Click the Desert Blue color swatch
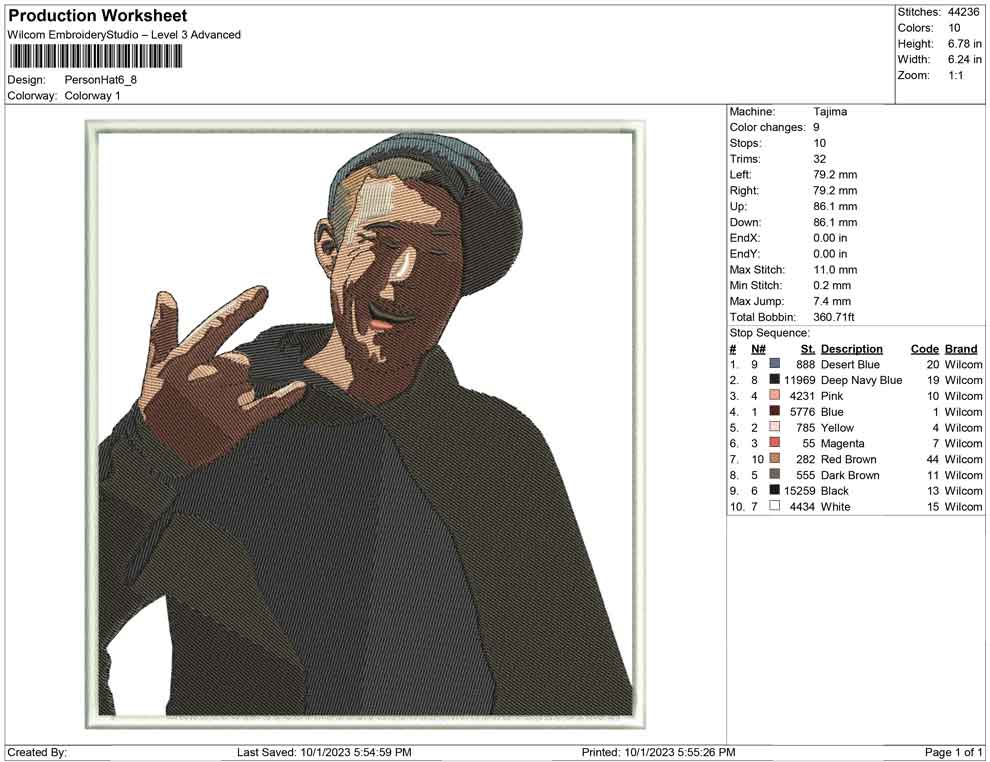Screen dimensions: 990x762 (x=775, y=364)
